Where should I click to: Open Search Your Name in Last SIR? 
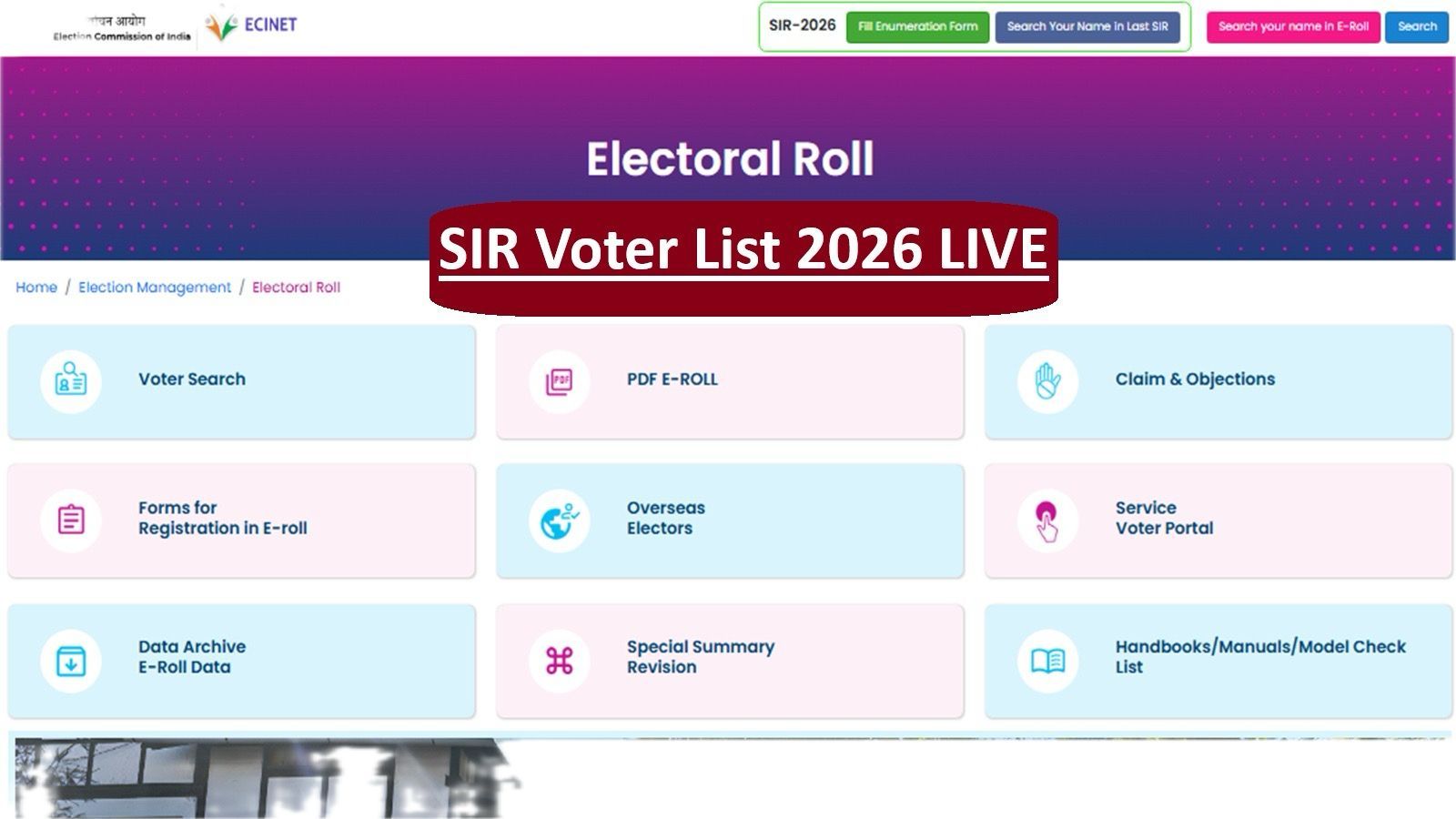coord(1089,27)
